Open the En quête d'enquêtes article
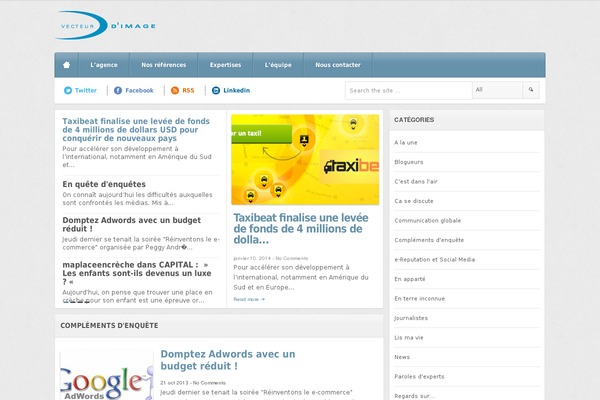 (104, 184)
